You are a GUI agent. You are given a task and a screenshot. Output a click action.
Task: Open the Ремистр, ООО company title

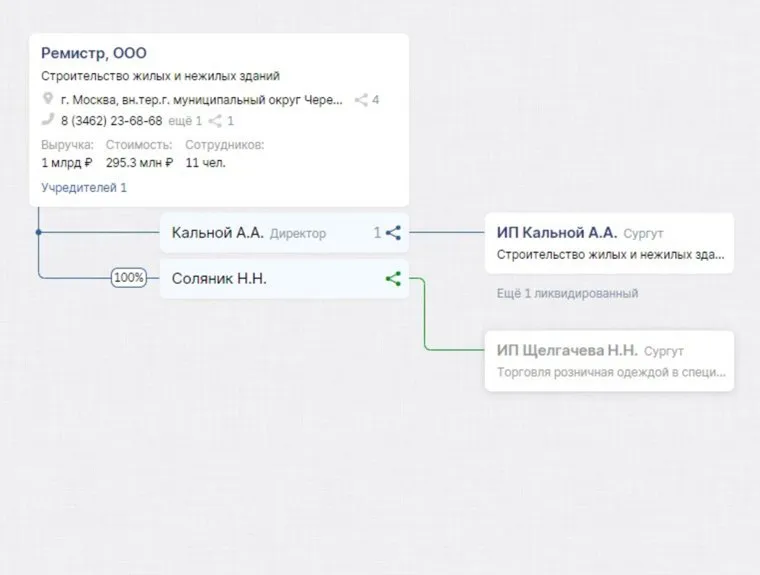tap(94, 53)
